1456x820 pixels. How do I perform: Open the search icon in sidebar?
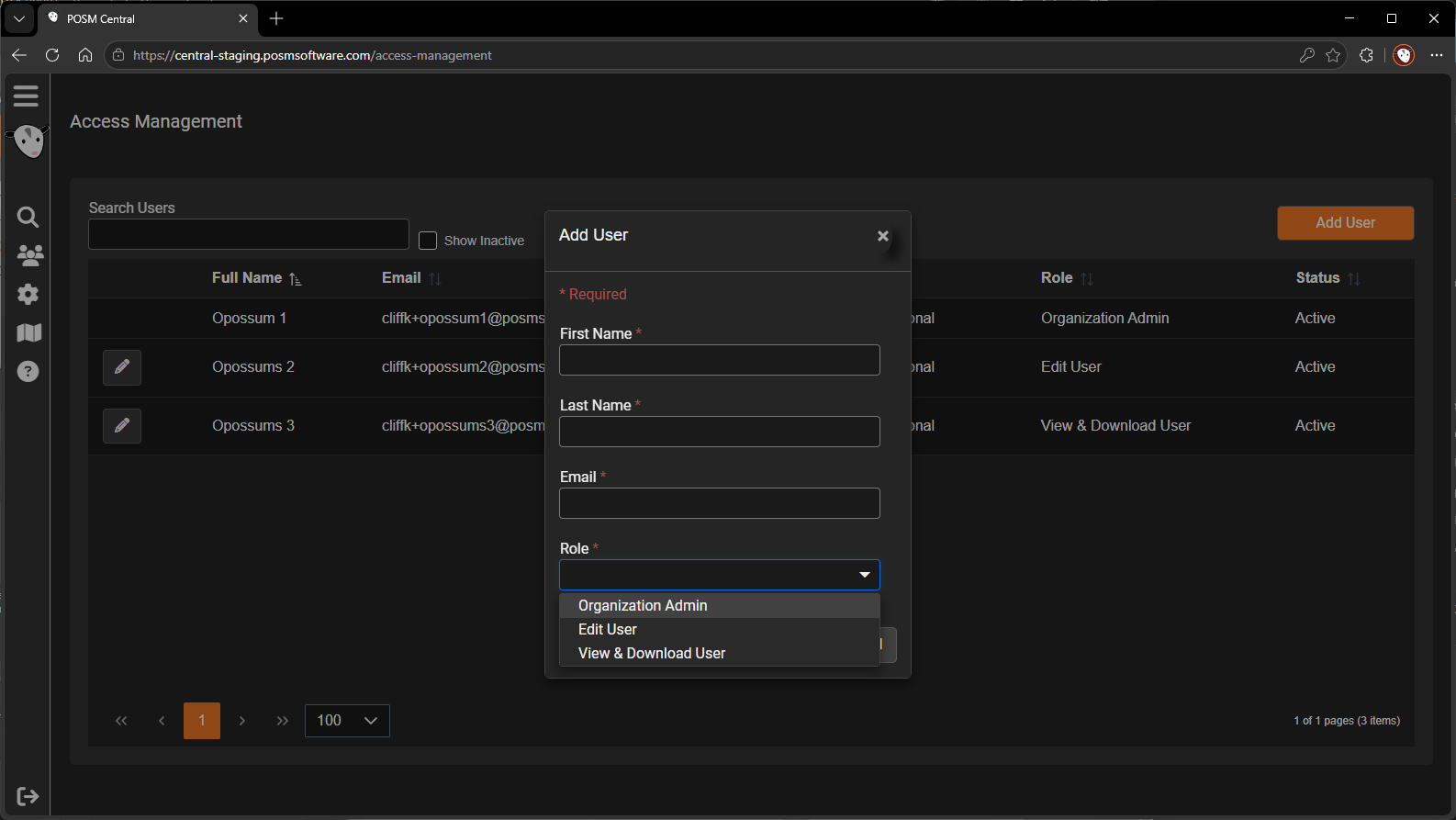pyautogui.click(x=28, y=217)
